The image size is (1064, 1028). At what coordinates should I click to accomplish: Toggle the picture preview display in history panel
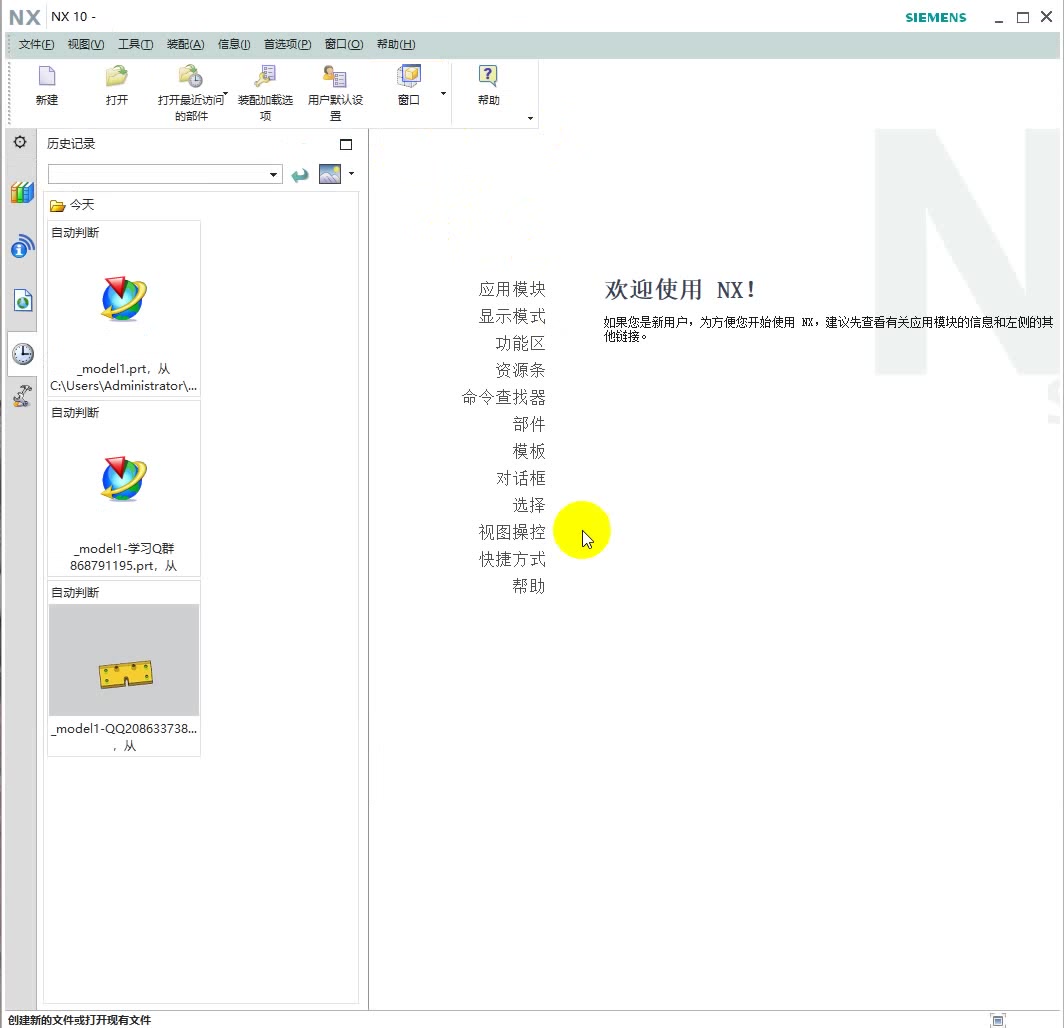coord(330,174)
